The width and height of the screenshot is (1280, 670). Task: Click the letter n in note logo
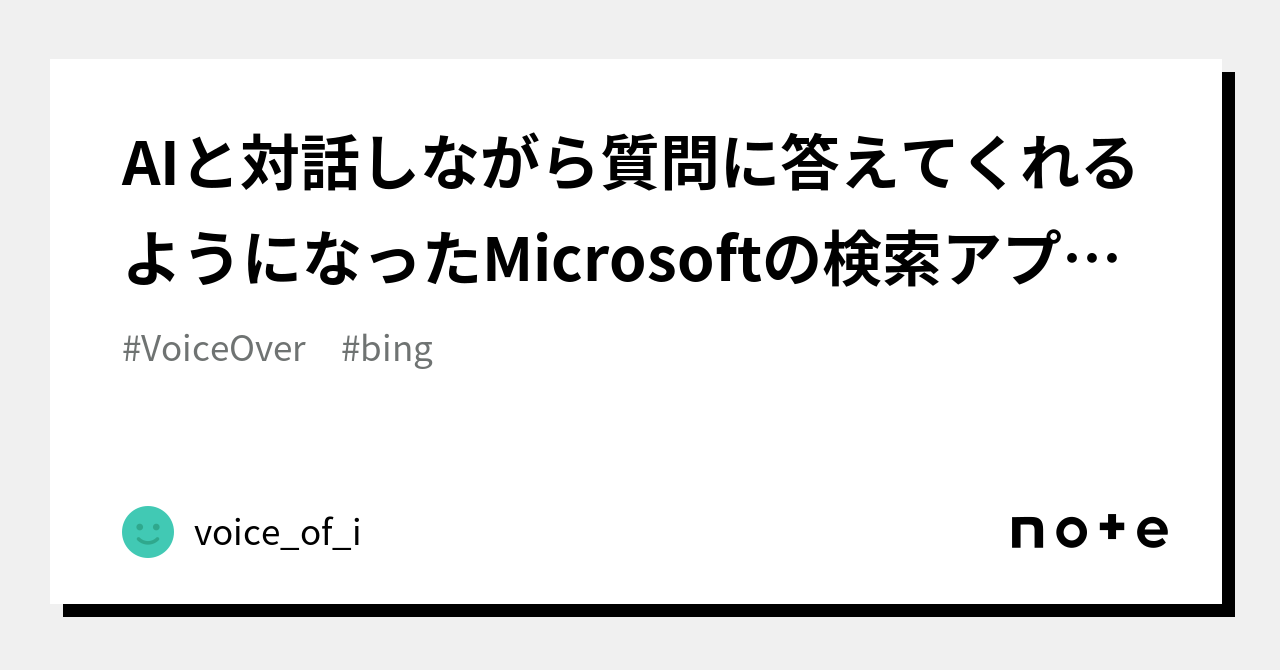click(1027, 532)
